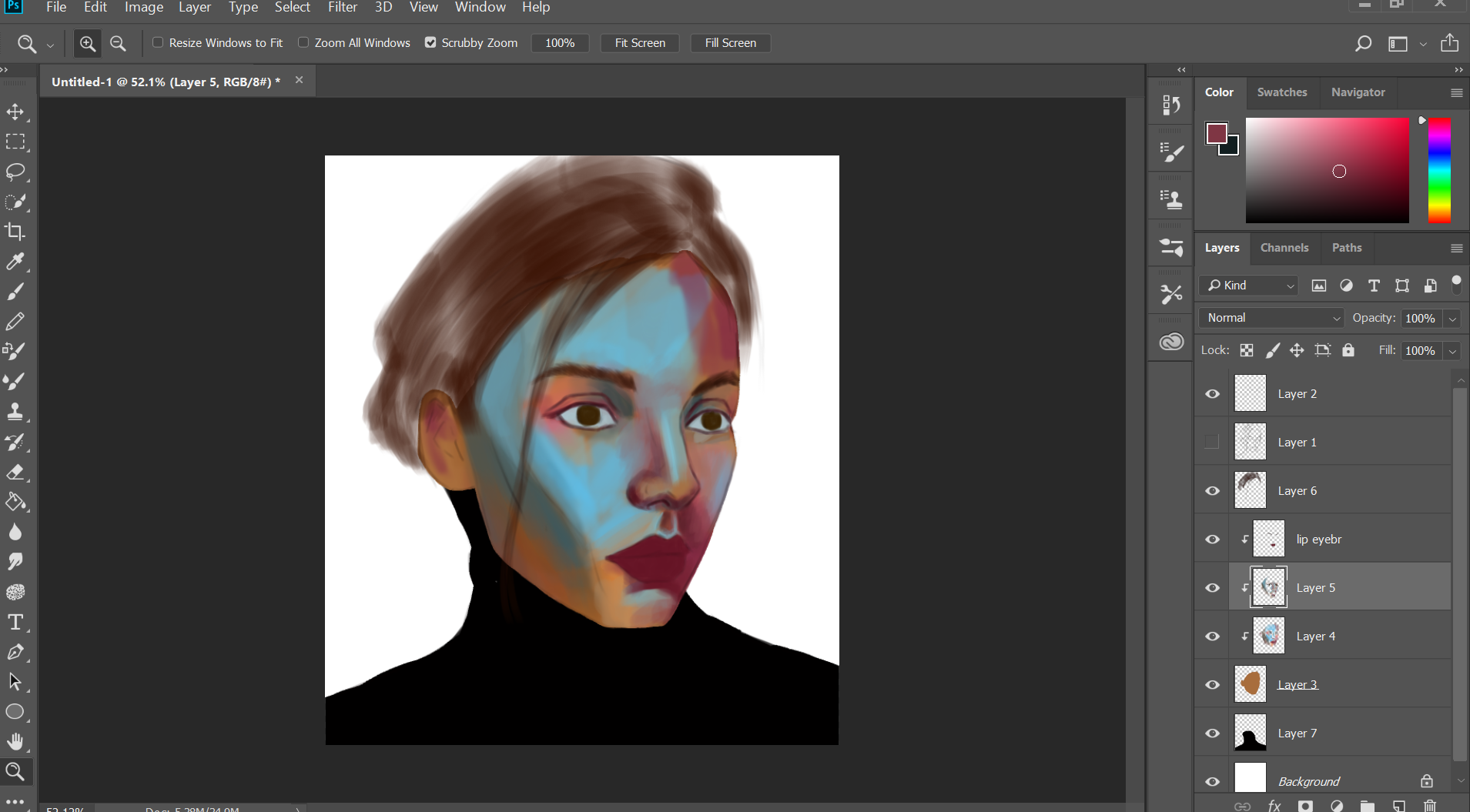Open the Color panel flyout menu
The width and height of the screenshot is (1470, 812).
point(1456,92)
